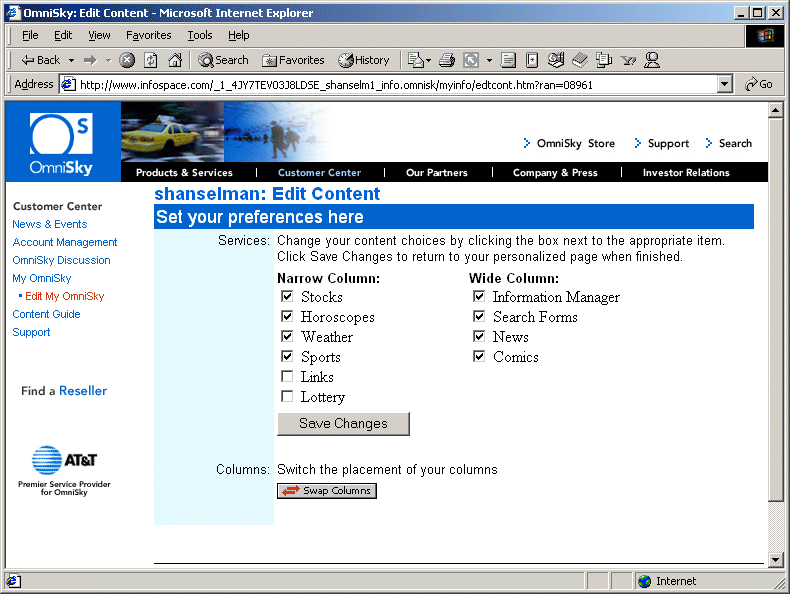Open the My OmniSky sidebar link
790x594 pixels.
point(42,279)
